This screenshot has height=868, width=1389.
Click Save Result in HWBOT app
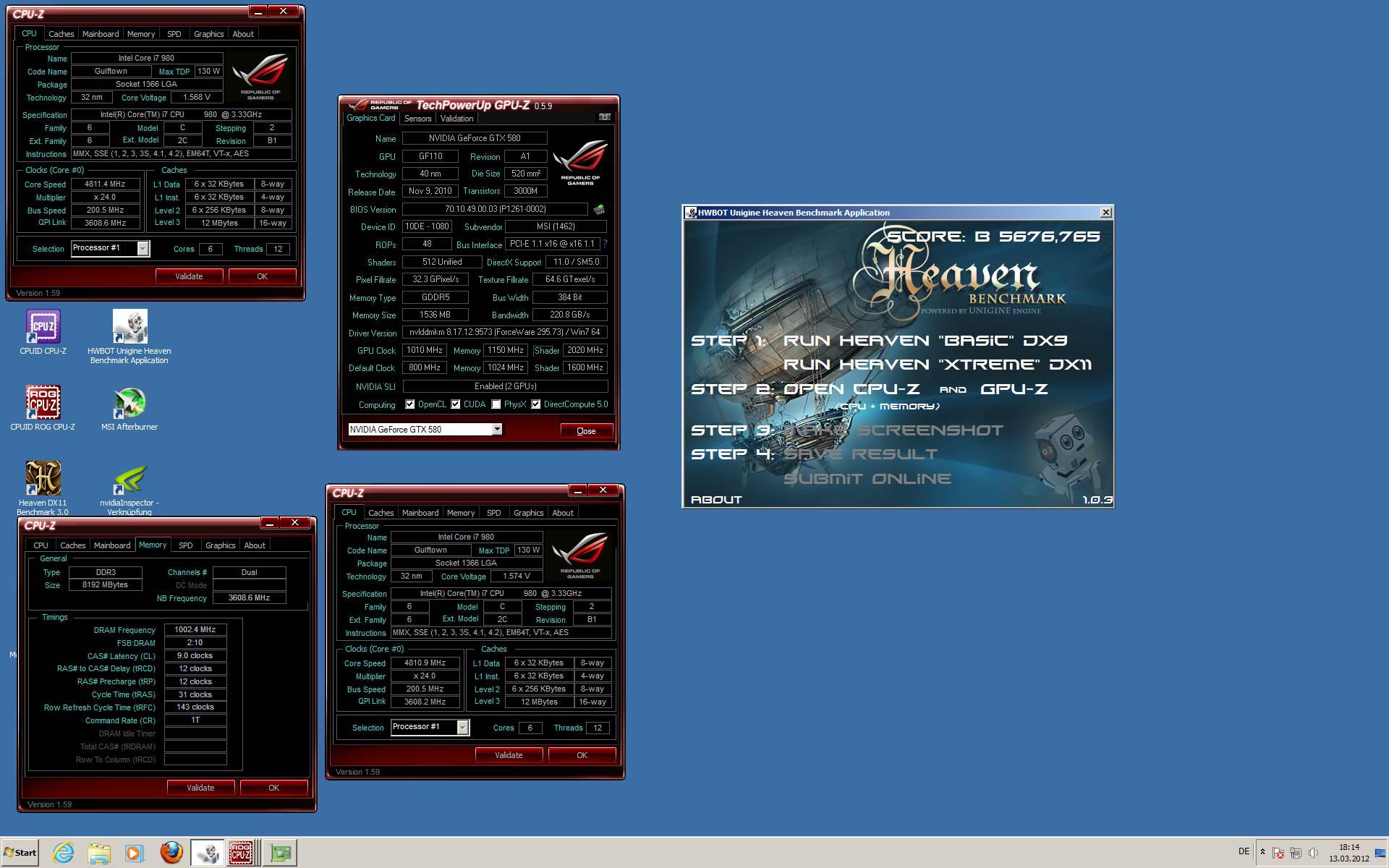[861, 454]
